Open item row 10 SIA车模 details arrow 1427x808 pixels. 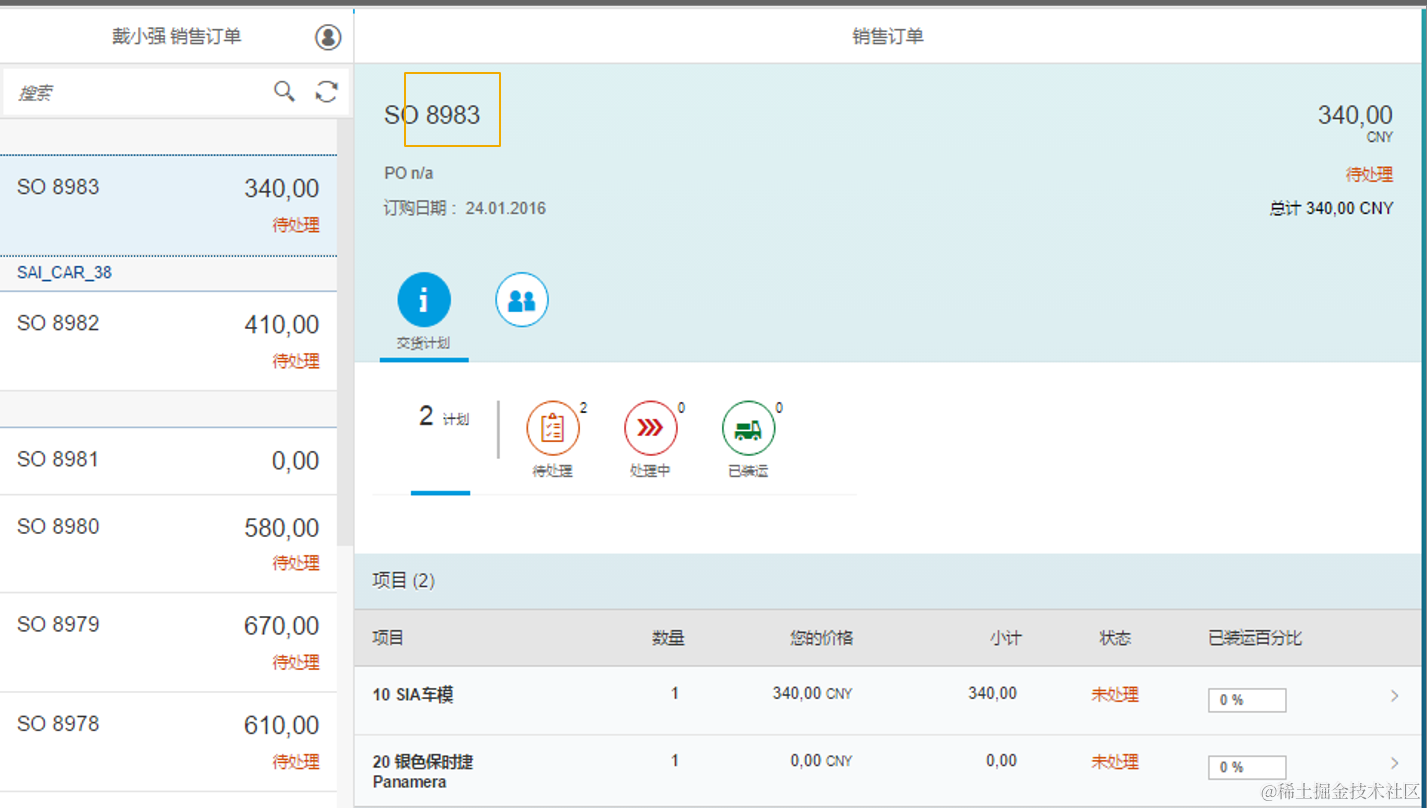[1395, 696]
